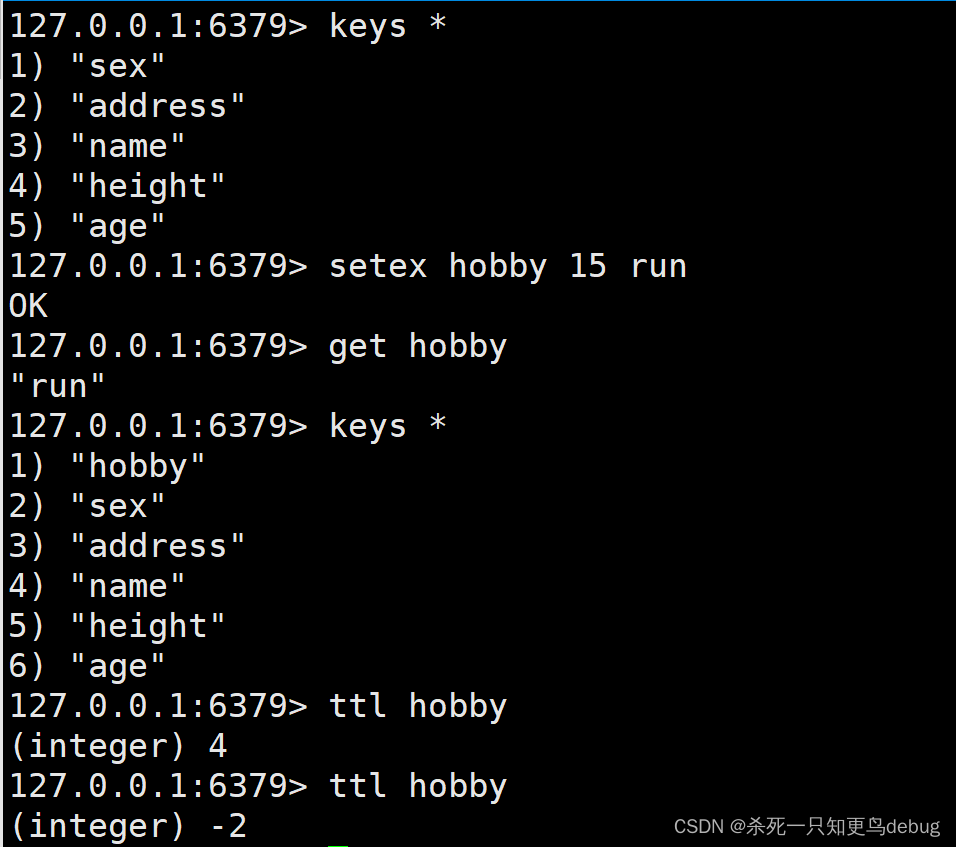Image resolution: width=956 pixels, height=847 pixels.
Task: Click the 3) "name" list entry
Action: 97,147
